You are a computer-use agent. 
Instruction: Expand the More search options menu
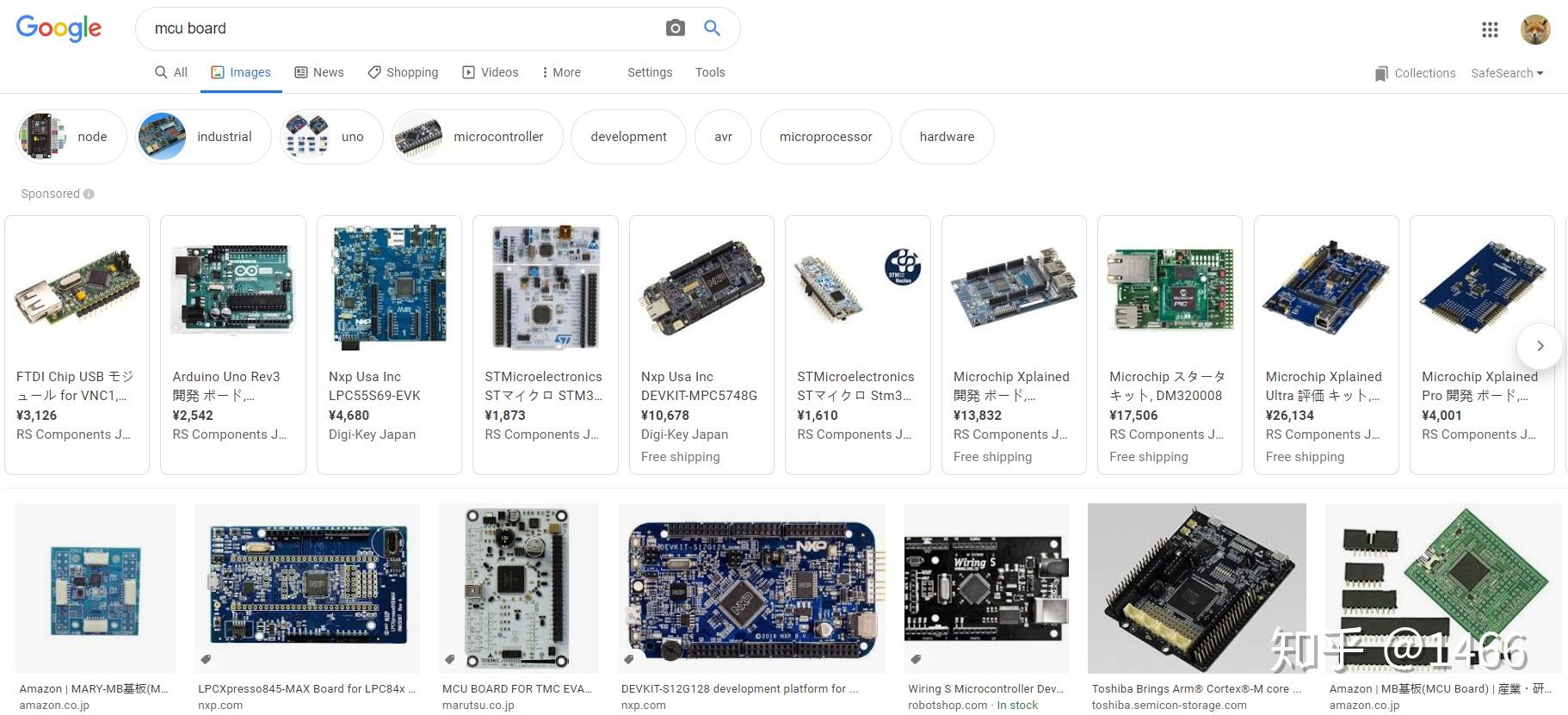tap(561, 72)
